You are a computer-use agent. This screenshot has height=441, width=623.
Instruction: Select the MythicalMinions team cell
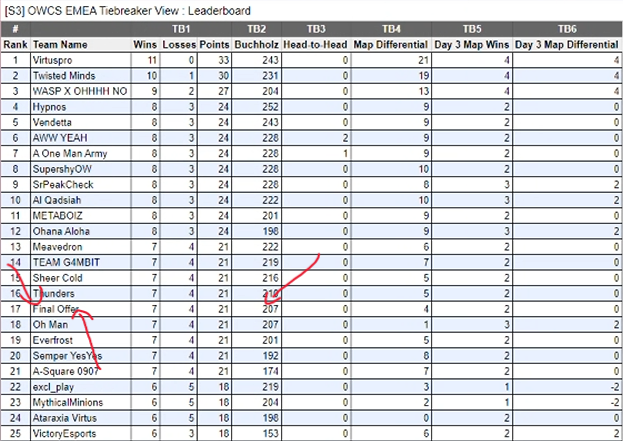pyautogui.click(x=81, y=402)
